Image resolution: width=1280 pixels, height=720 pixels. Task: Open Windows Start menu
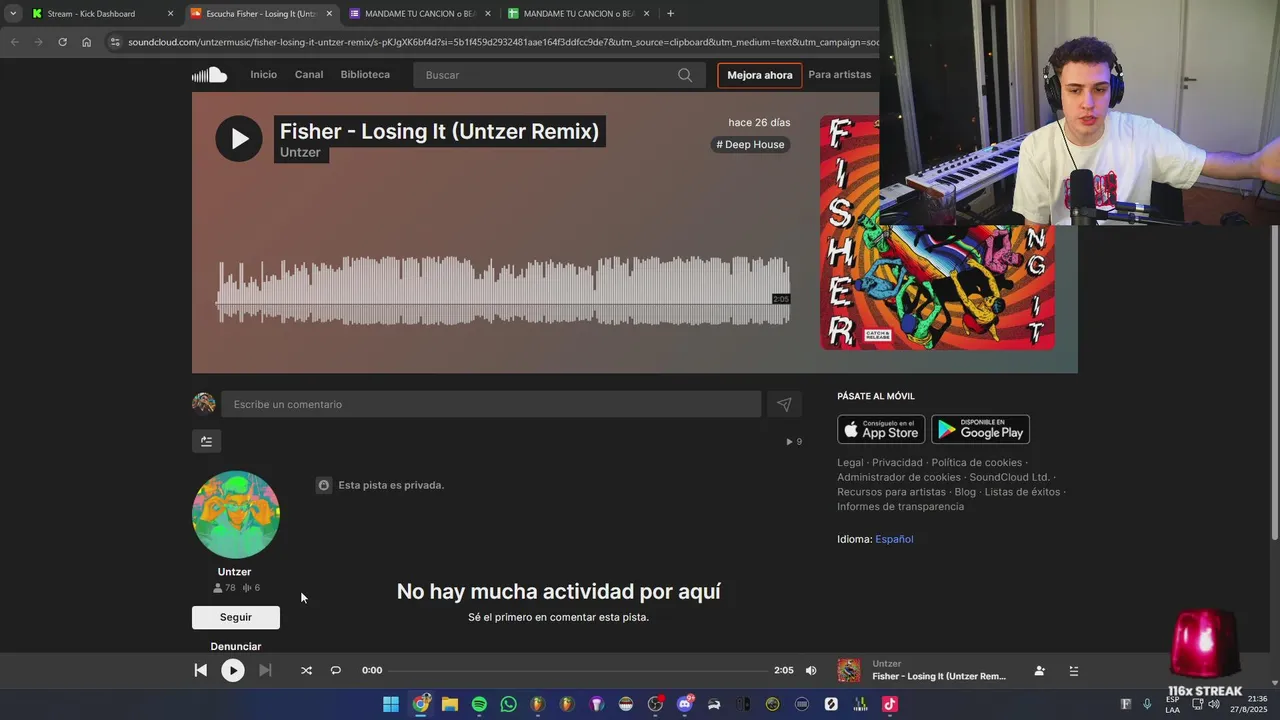coord(391,704)
